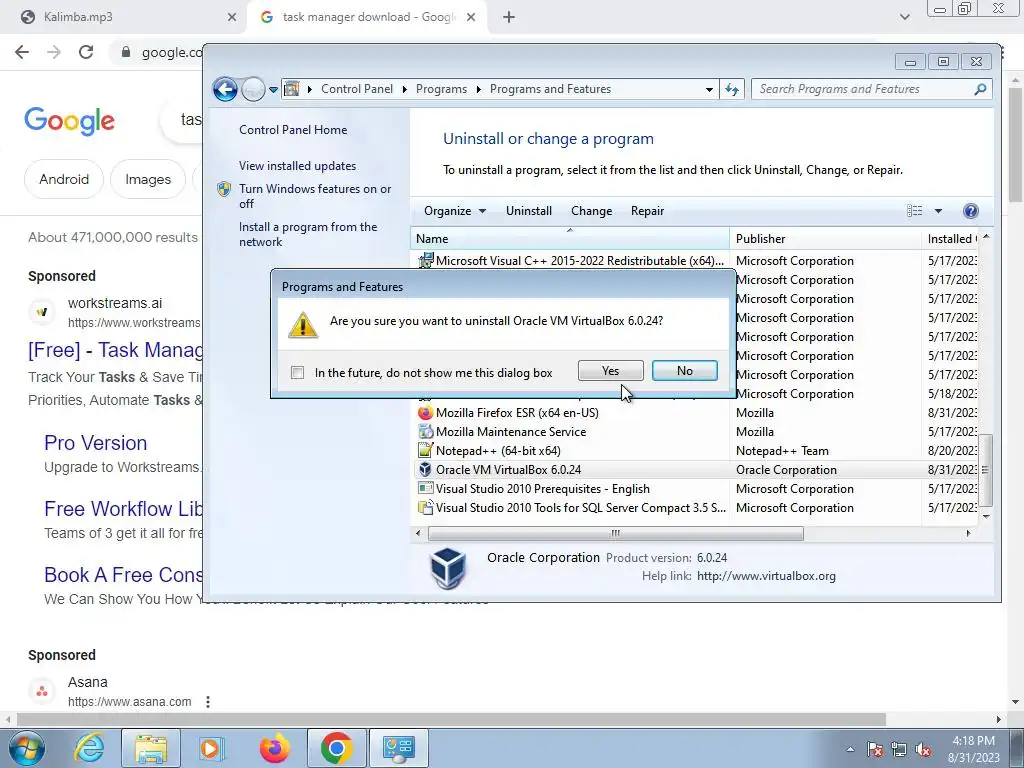The image size is (1024, 768).
Task: Select Mozilla Firefox ESR row
Action: (696, 413)
